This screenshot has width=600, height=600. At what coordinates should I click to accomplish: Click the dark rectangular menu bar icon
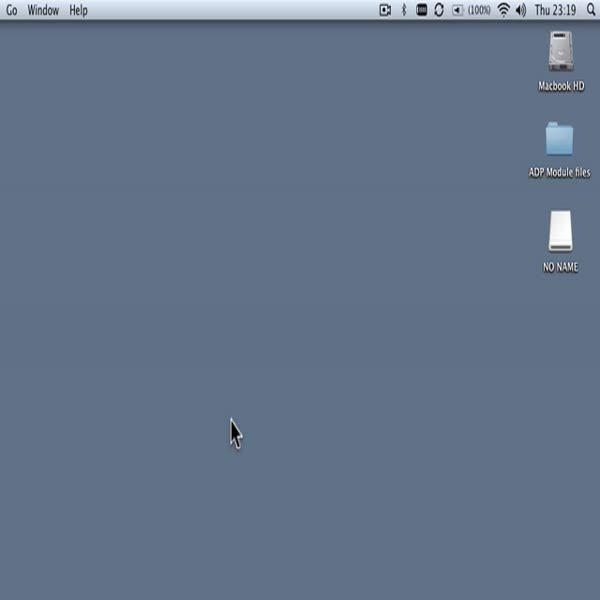click(x=421, y=10)
